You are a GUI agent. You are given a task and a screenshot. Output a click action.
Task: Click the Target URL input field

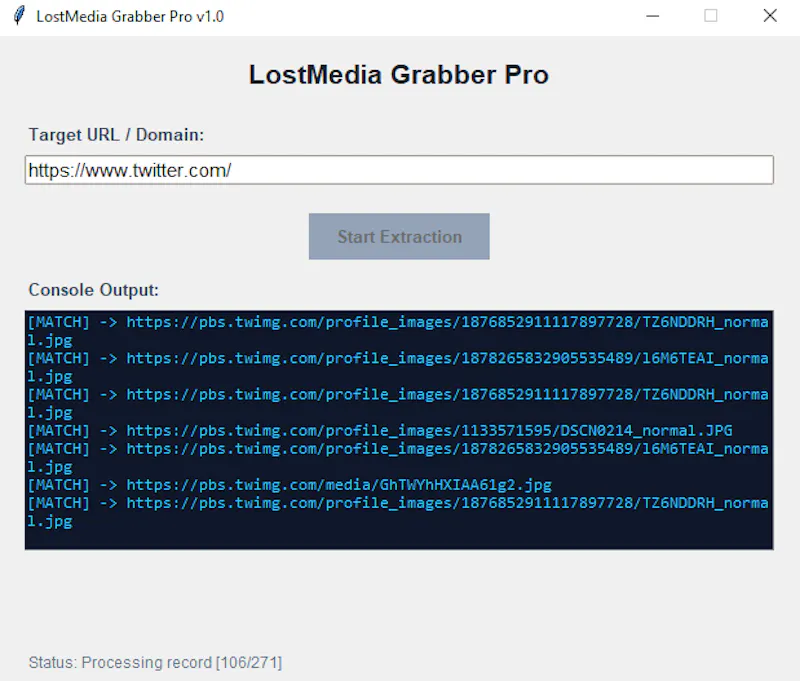(399, 170)
